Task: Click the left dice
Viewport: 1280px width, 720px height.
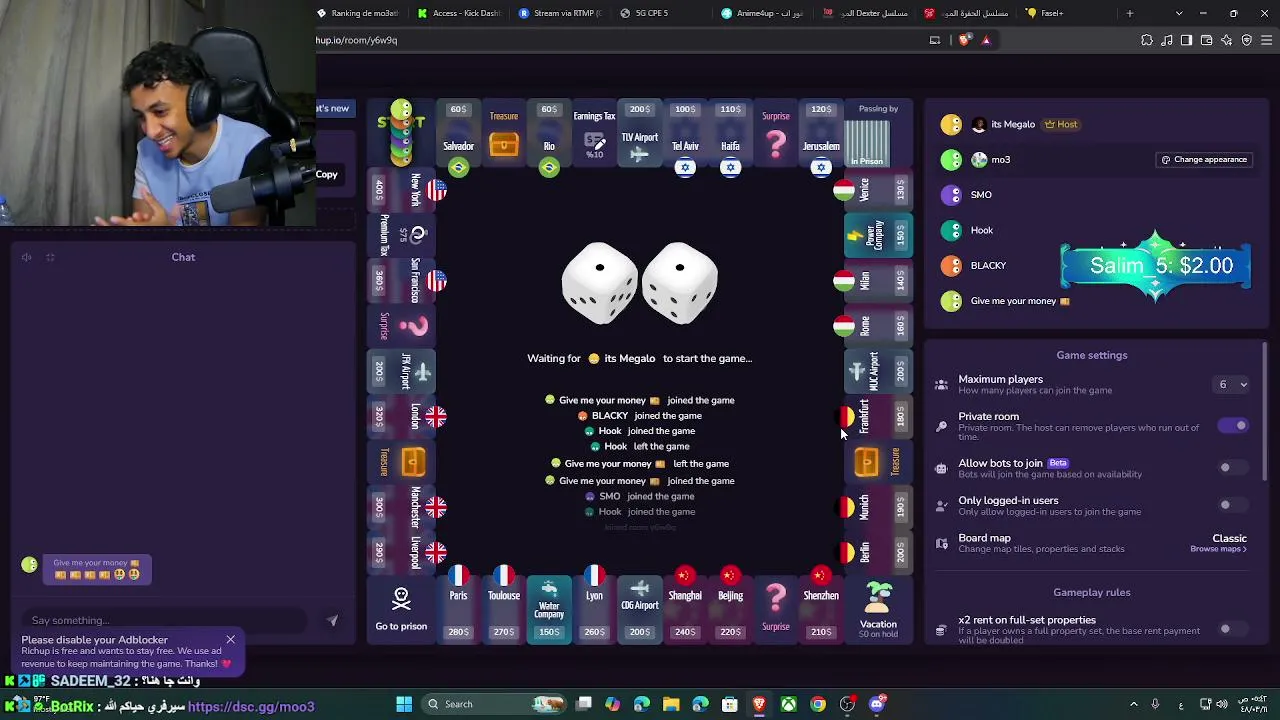Action: click(x=600, y=282)
